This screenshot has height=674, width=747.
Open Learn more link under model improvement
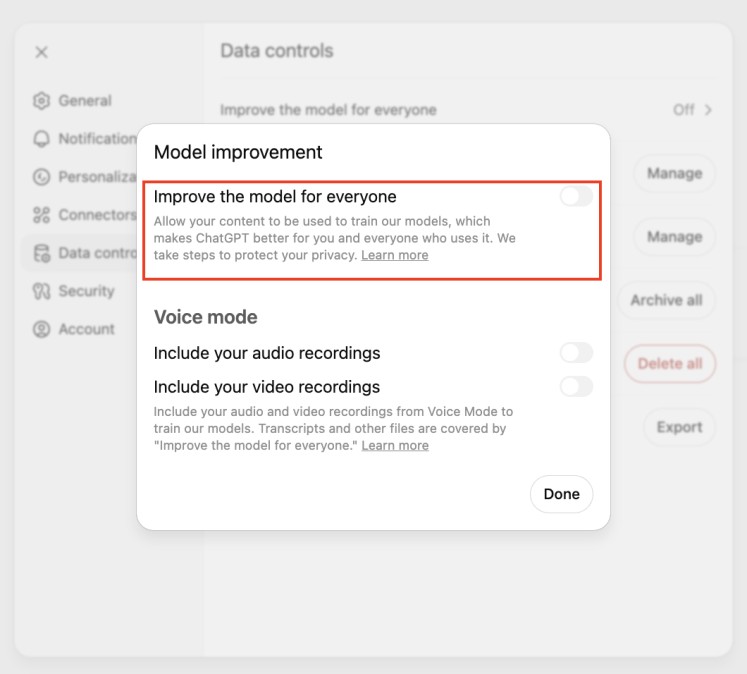[x=394, y=255]
